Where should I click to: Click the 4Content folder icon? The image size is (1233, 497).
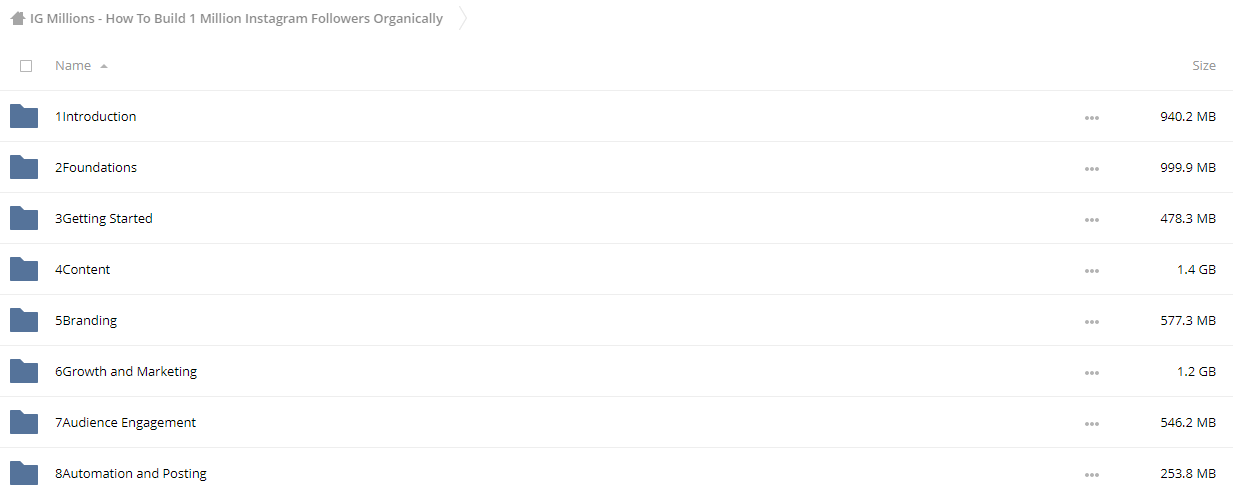pos(24,269)
